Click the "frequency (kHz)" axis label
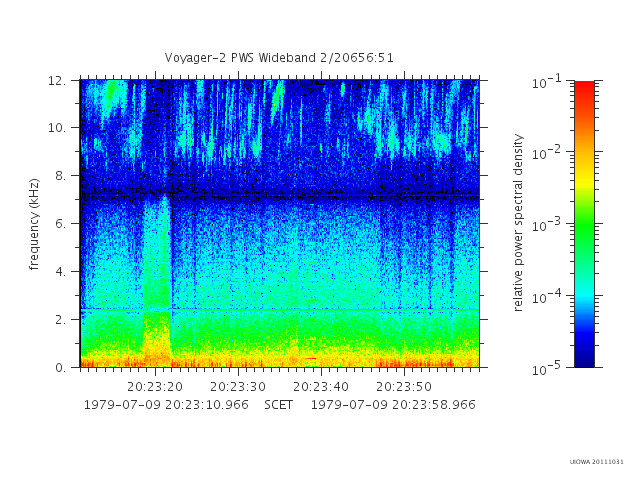The height and width of the screenshot is (480, 640). pos(34,224)
